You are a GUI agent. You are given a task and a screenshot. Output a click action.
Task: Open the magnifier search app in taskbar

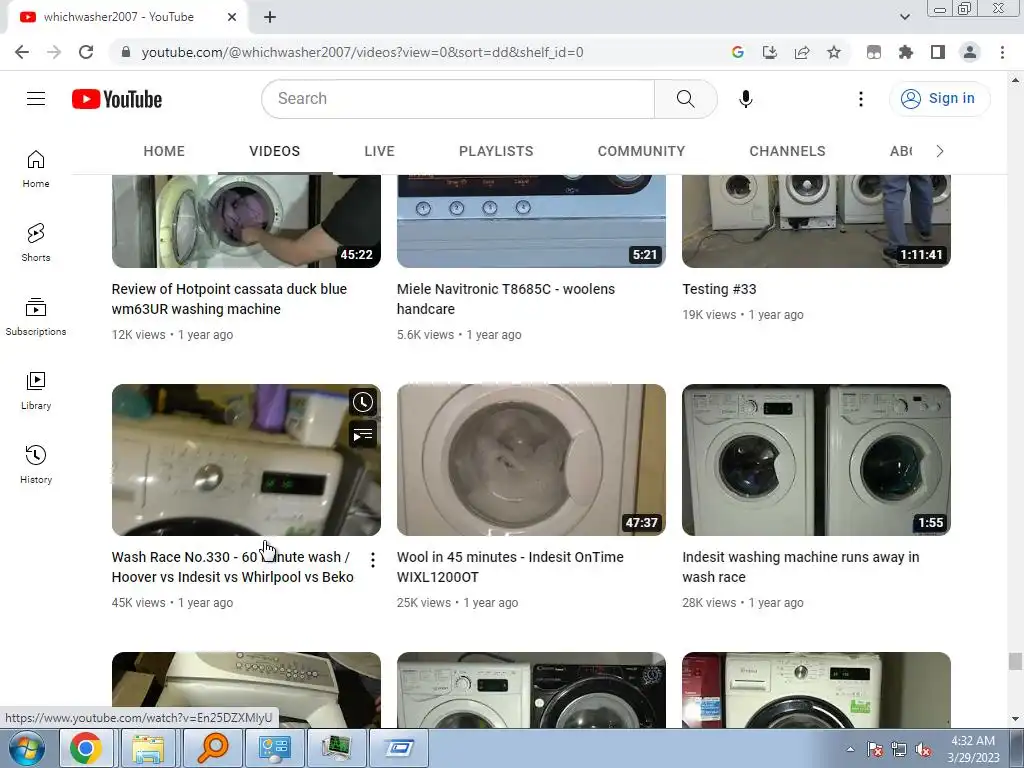(x=212, y=748)
